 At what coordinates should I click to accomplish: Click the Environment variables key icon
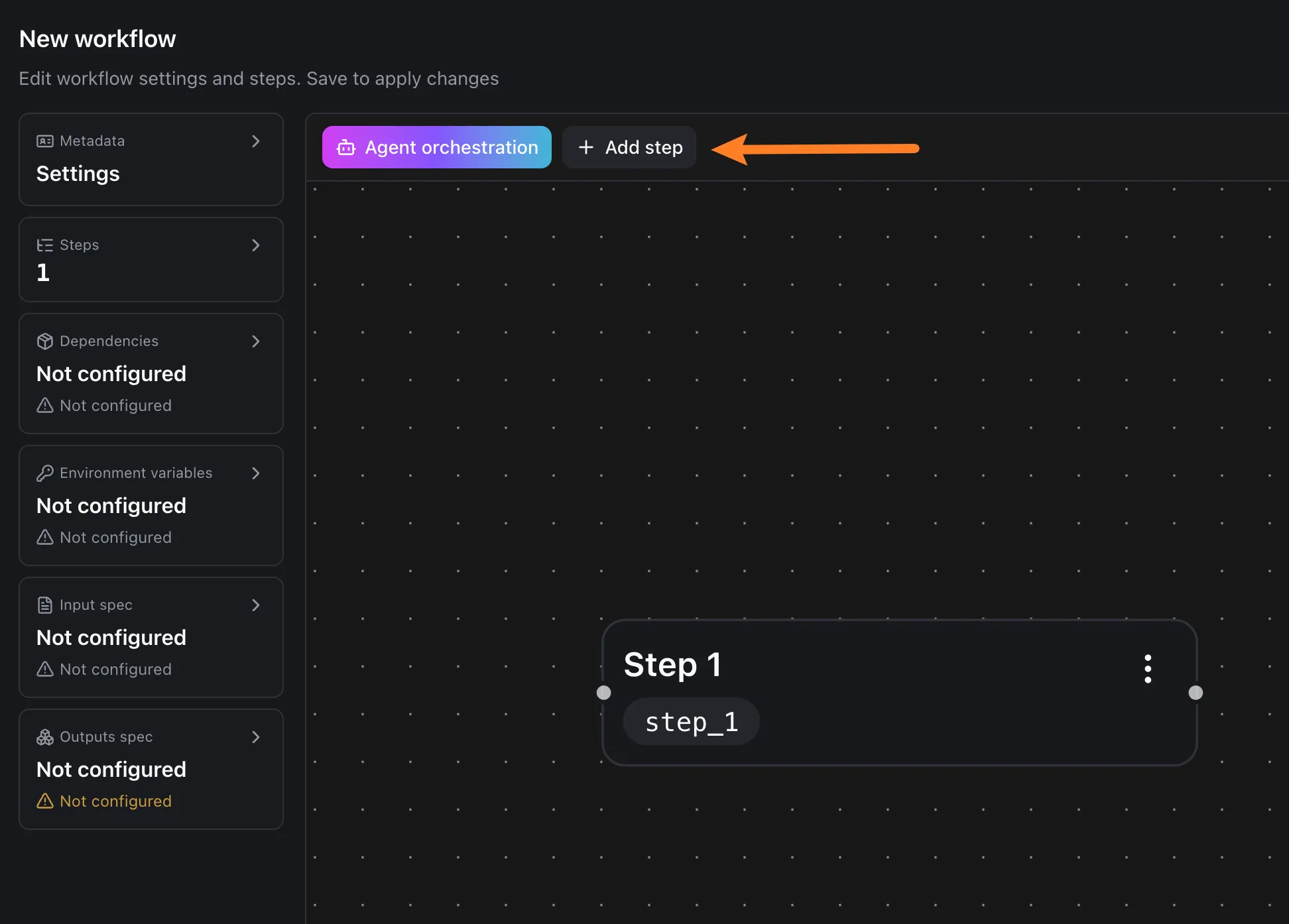click(44, 473)
